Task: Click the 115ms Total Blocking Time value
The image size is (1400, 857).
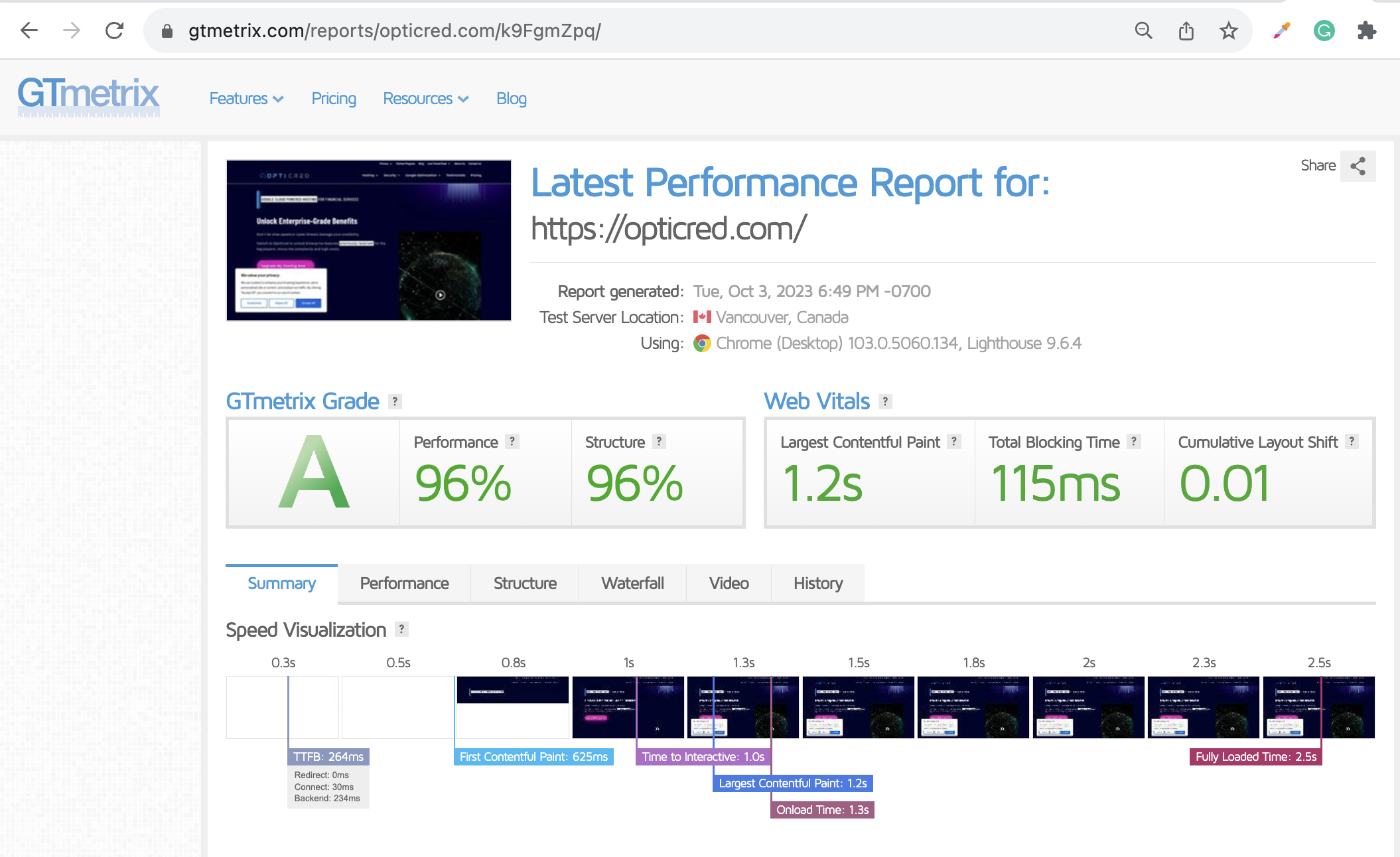Action: (x=1056, y=484)
